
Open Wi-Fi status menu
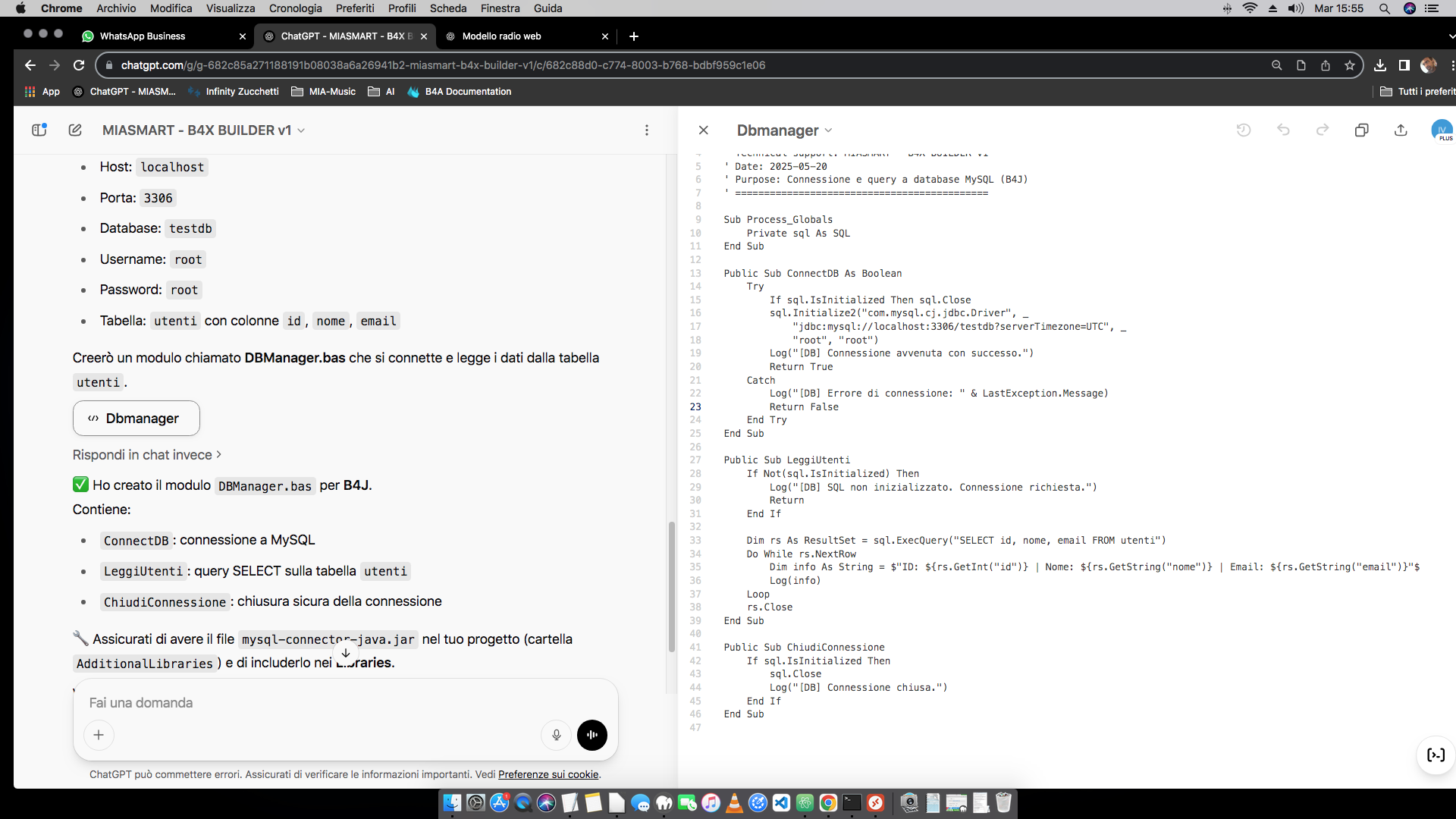[1250, 8]
